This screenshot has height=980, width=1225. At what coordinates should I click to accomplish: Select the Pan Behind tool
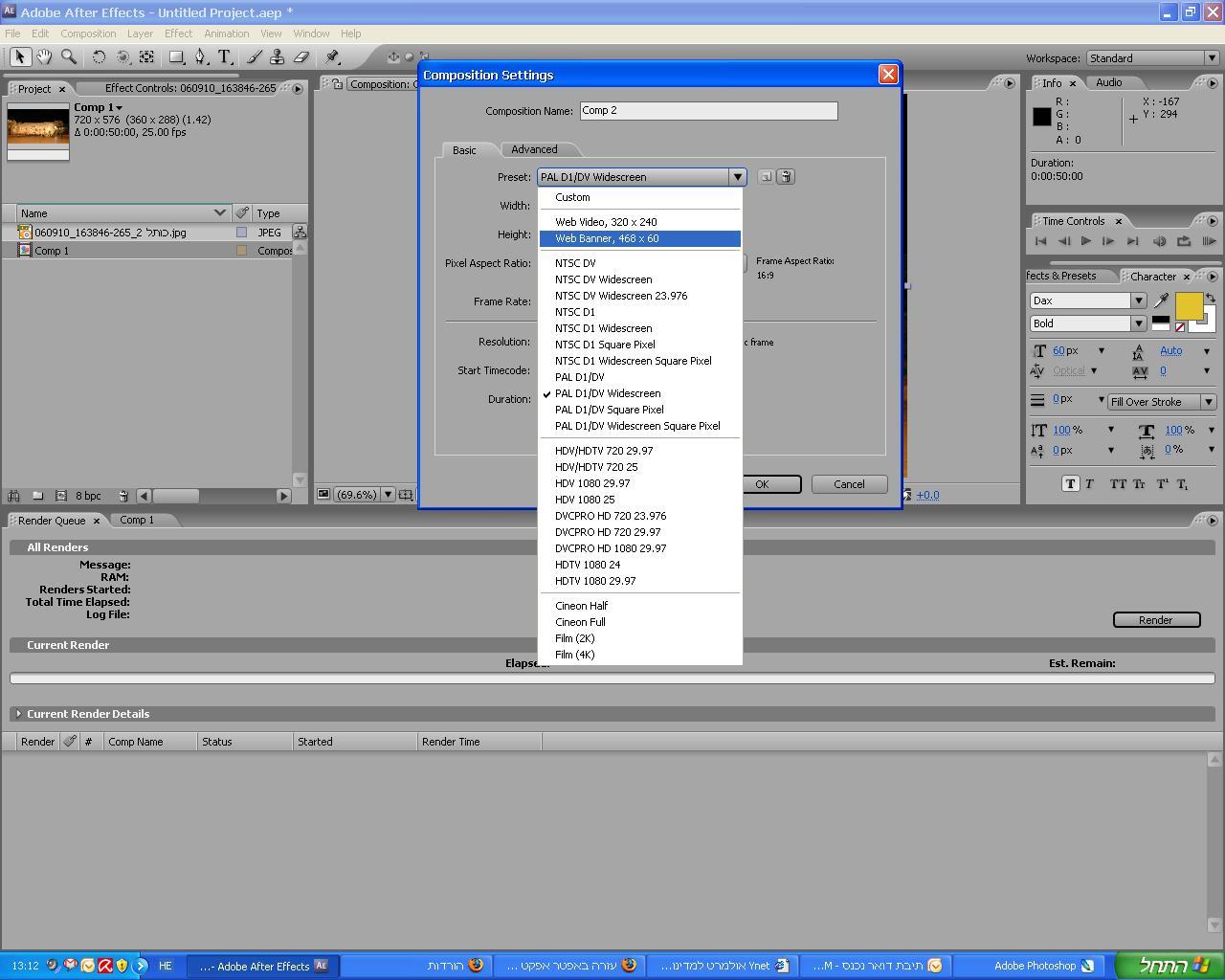pyautogui.click(x=146, y=57)
